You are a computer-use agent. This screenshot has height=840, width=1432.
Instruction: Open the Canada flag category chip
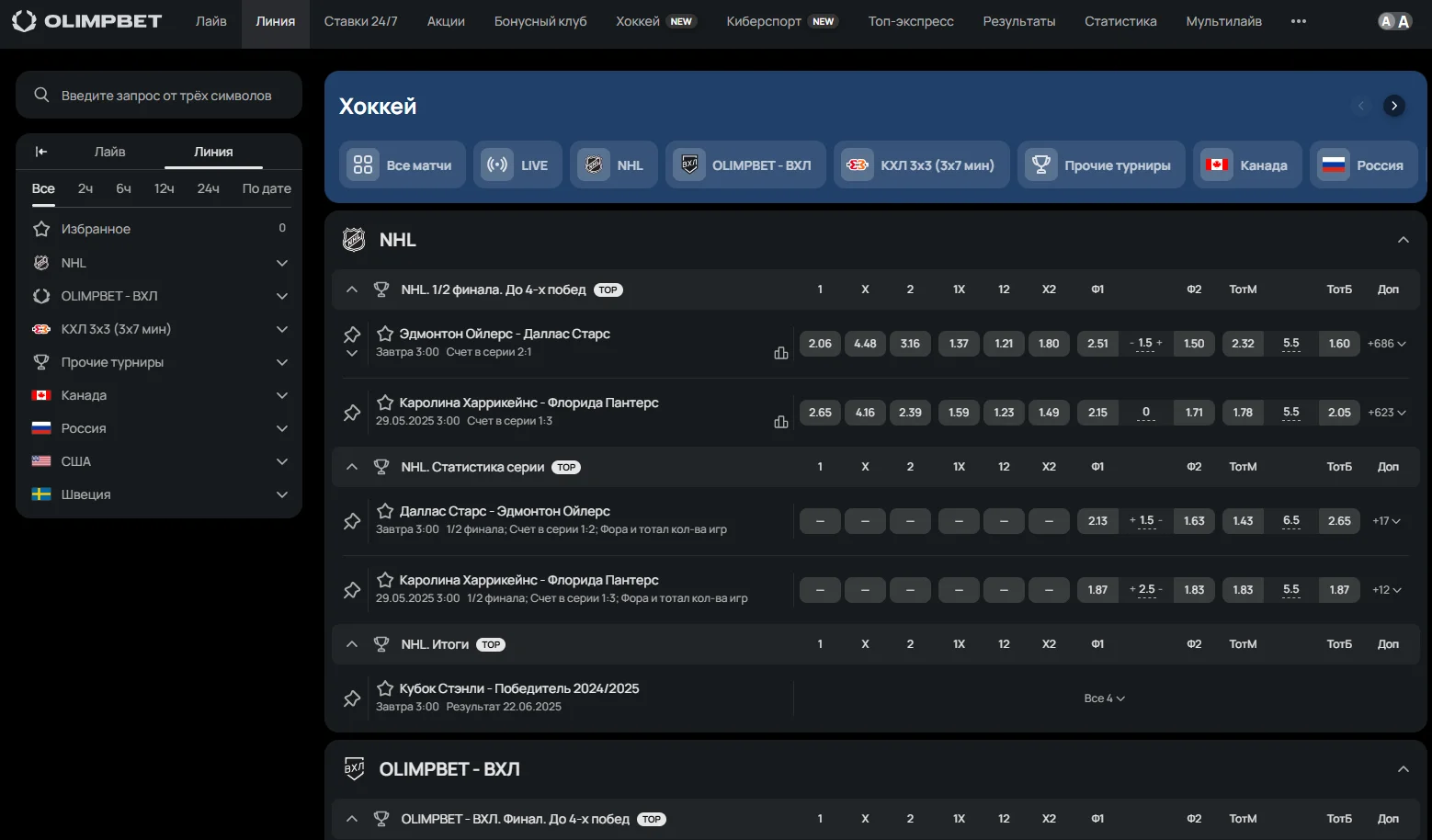tap(1247, 165)
